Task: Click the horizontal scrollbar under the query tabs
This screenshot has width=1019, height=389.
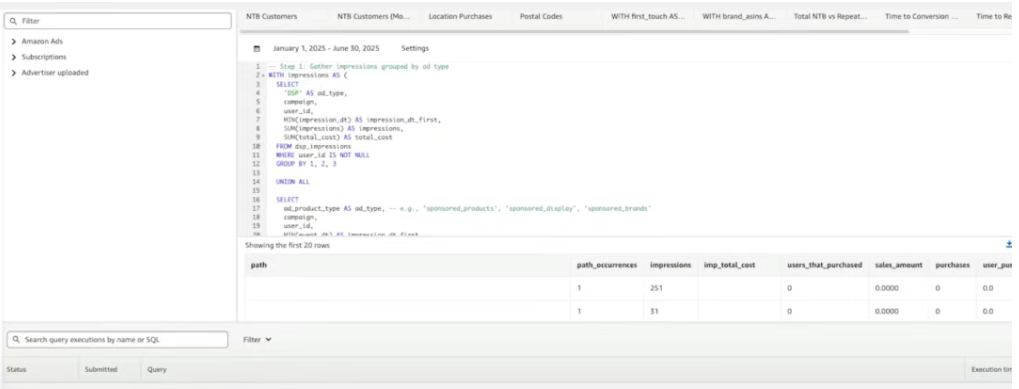Action: click(574, 31)
